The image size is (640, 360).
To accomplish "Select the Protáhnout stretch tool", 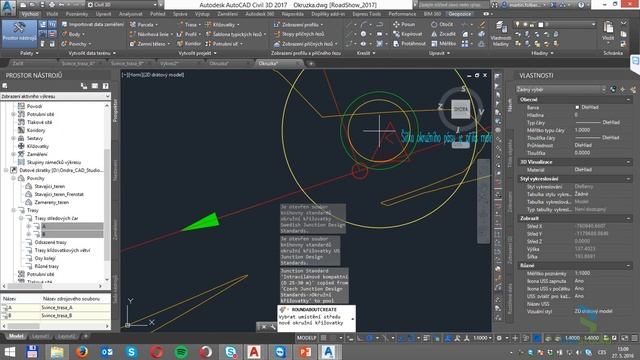I will 409,44.
